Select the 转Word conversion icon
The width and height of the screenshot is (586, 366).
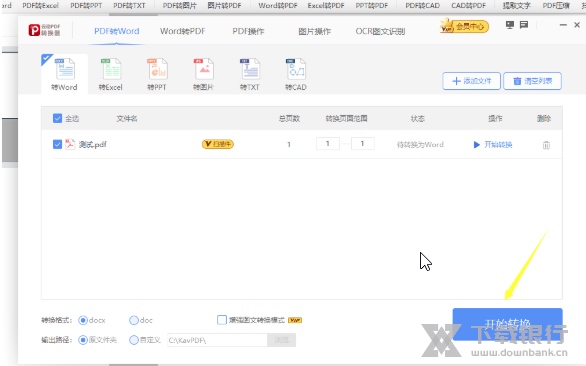tap(65, 74)
